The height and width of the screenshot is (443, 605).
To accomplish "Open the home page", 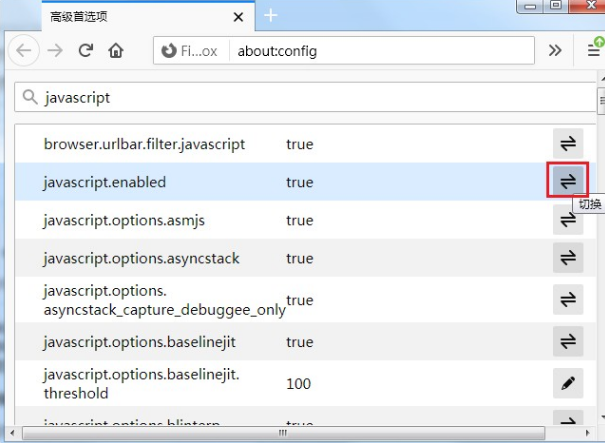I will click(116, 50).
